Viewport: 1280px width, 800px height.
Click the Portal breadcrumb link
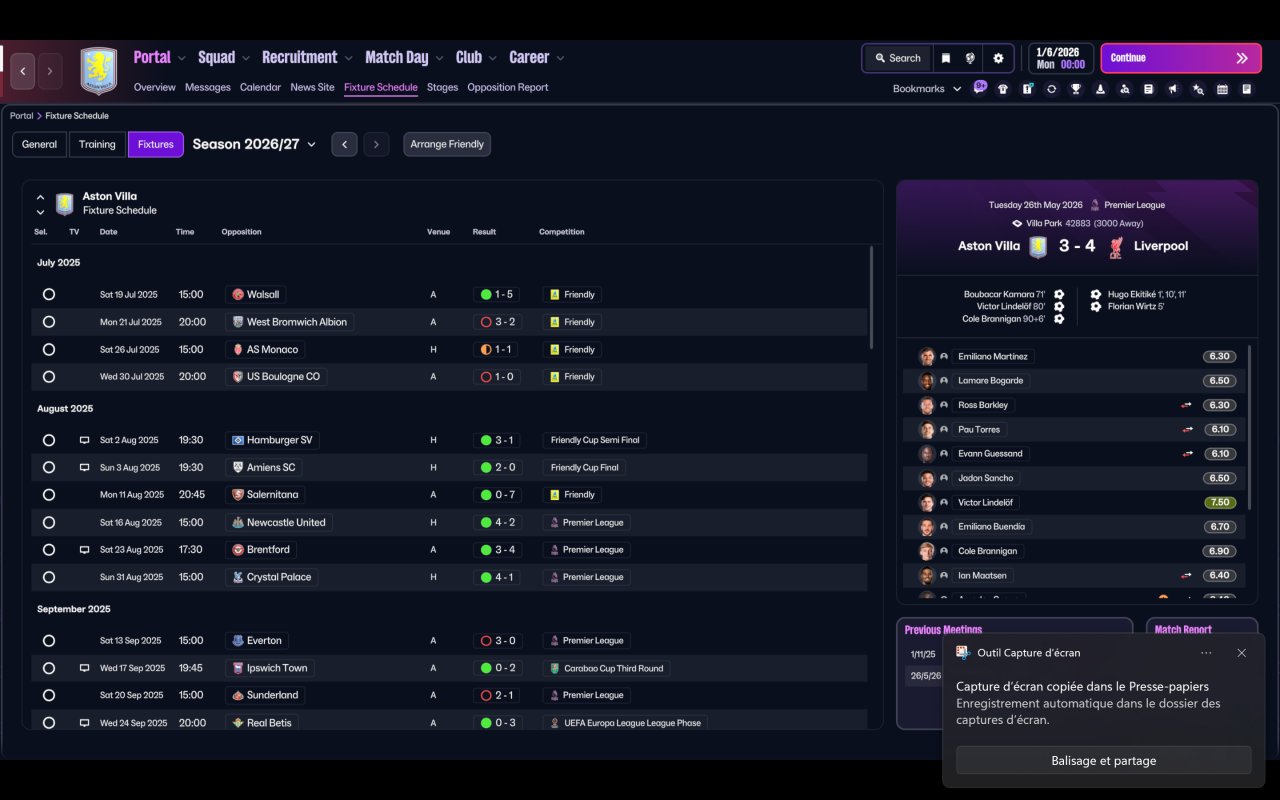(21, 116)
